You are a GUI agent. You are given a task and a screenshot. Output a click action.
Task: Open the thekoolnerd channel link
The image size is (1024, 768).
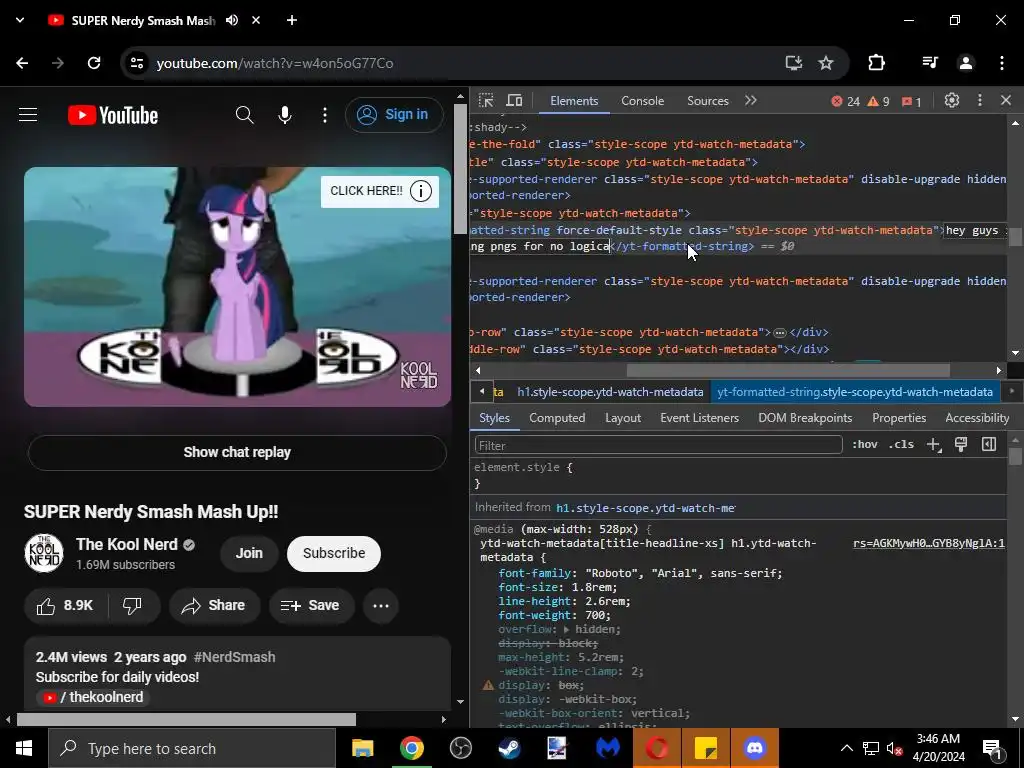coord(93,697)
